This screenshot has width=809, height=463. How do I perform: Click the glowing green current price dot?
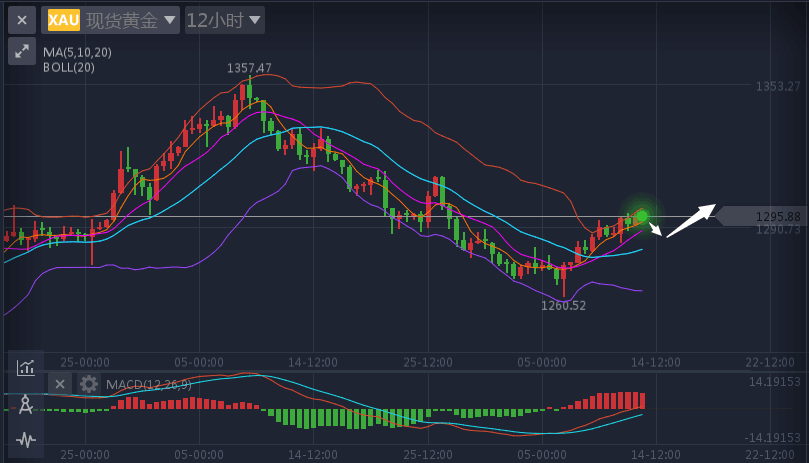click(642, 216)
